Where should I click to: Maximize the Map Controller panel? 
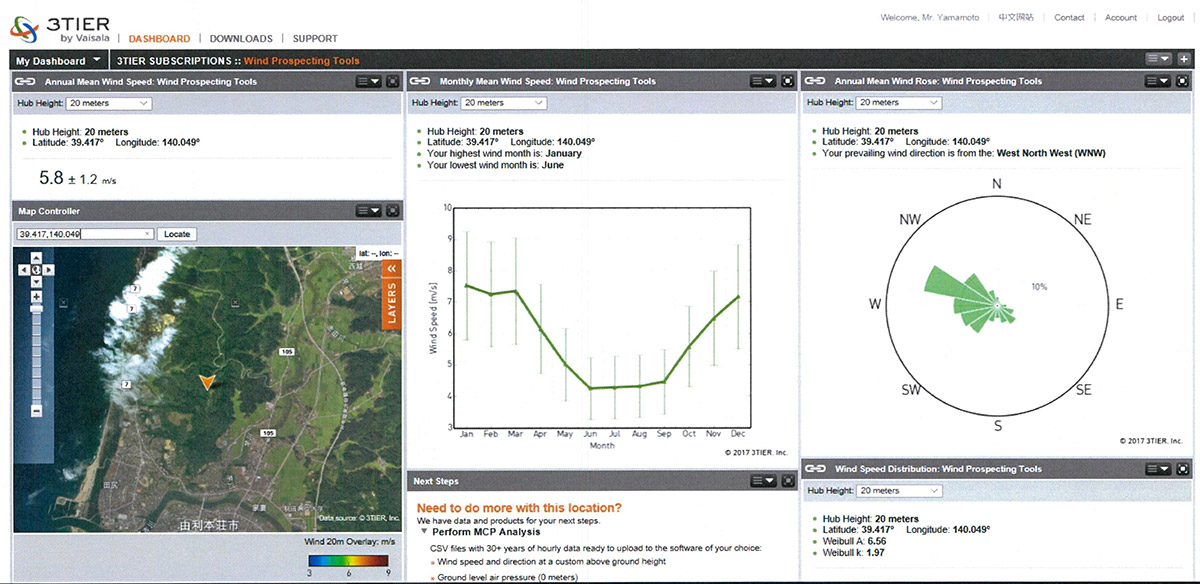coord(392,211)
